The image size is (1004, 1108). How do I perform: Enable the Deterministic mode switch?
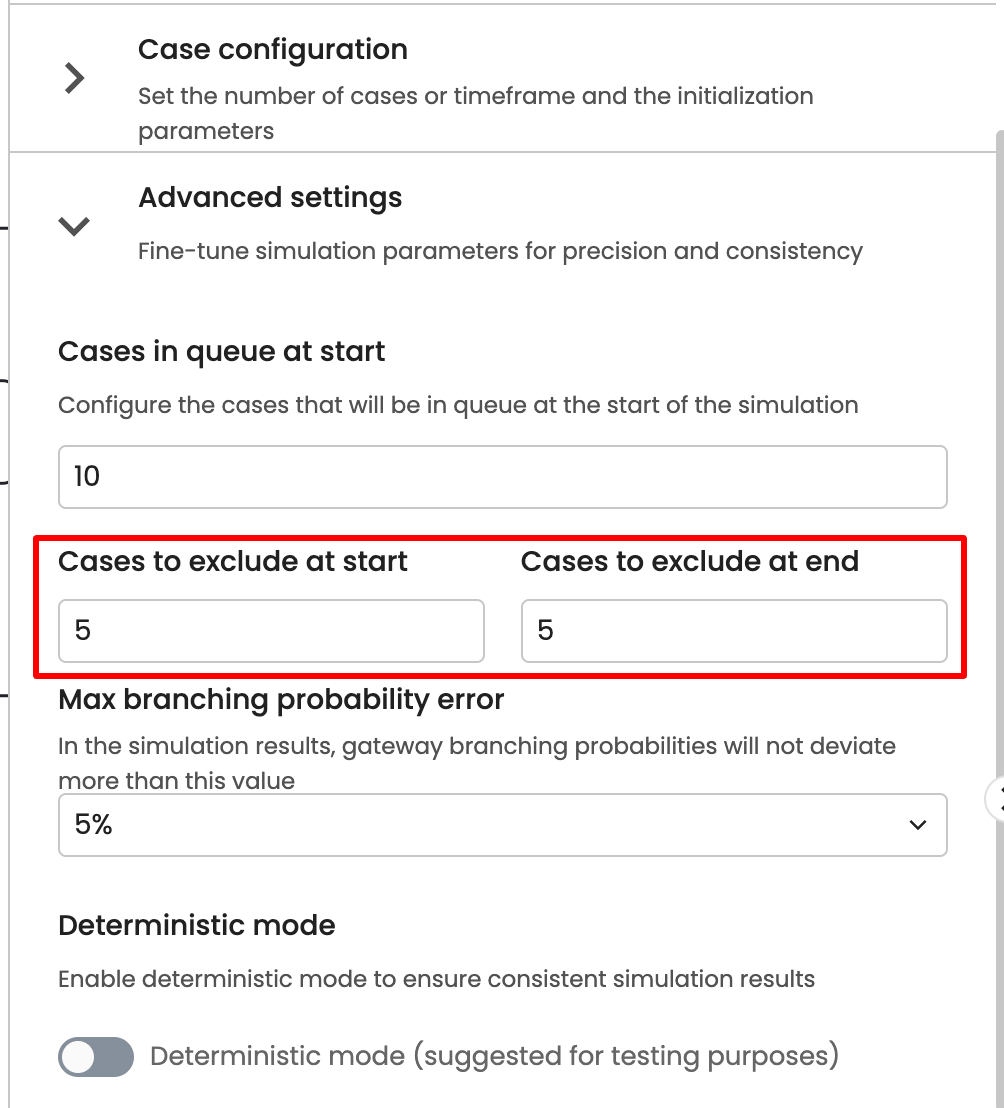click(96, 1056)
